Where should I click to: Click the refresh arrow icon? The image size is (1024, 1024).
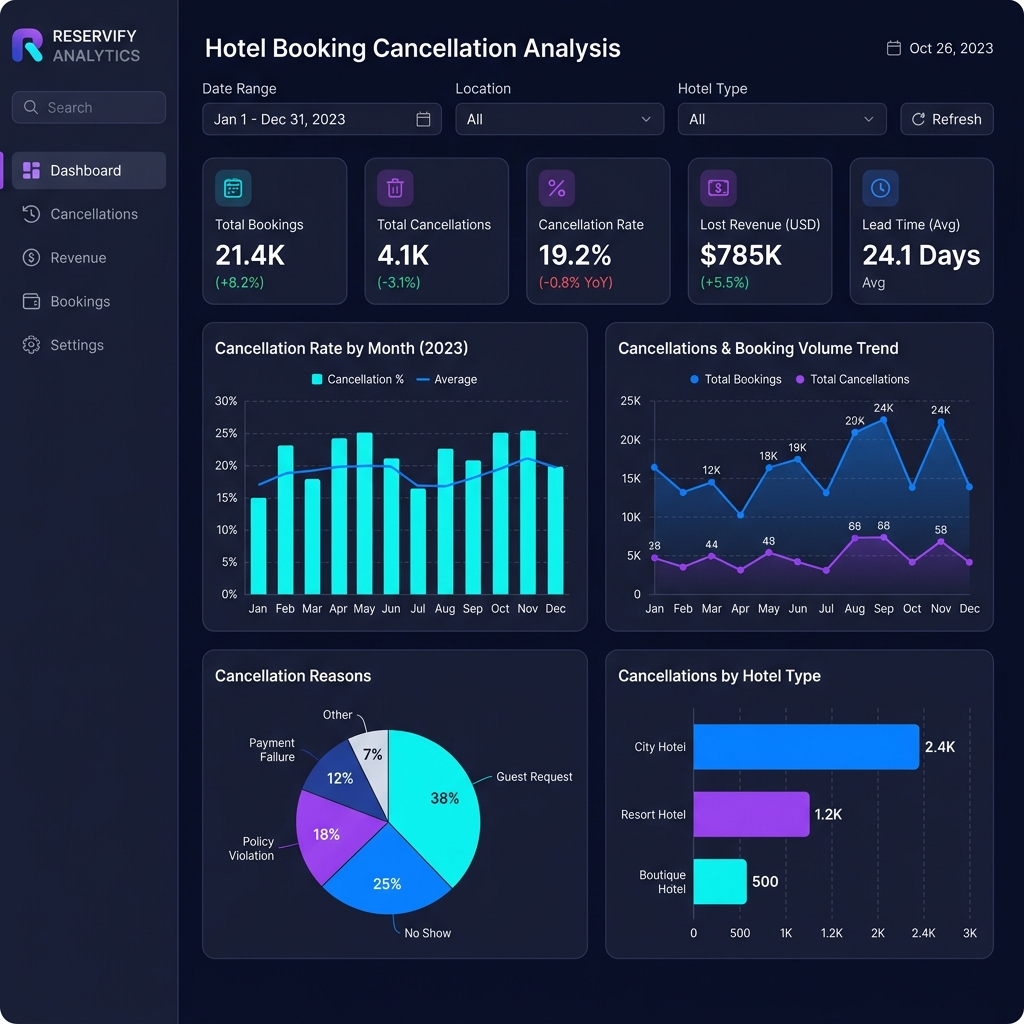918,119
